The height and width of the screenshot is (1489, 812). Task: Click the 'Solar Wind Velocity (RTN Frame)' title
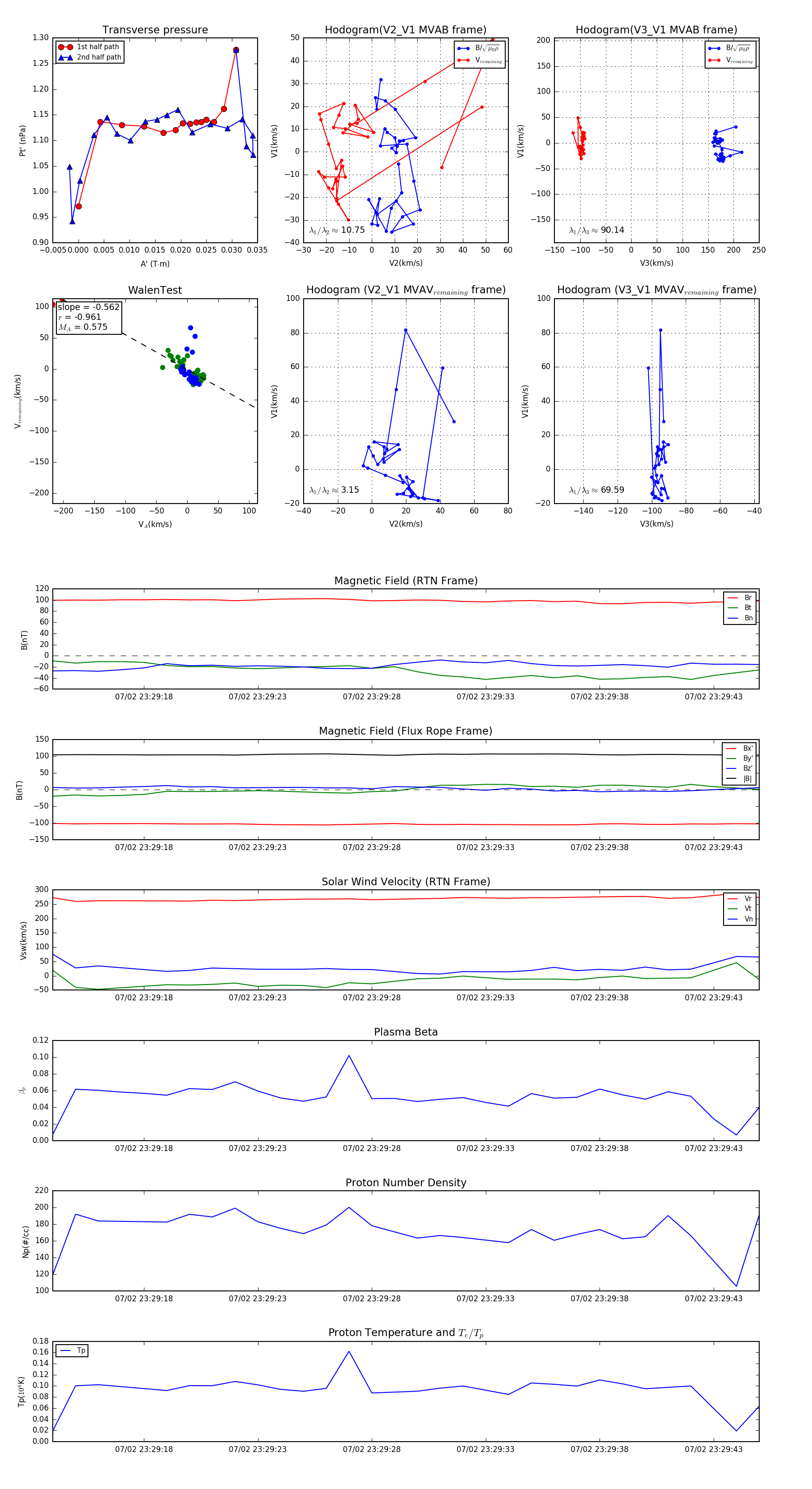pyautogui.click(x=406, y=882)
